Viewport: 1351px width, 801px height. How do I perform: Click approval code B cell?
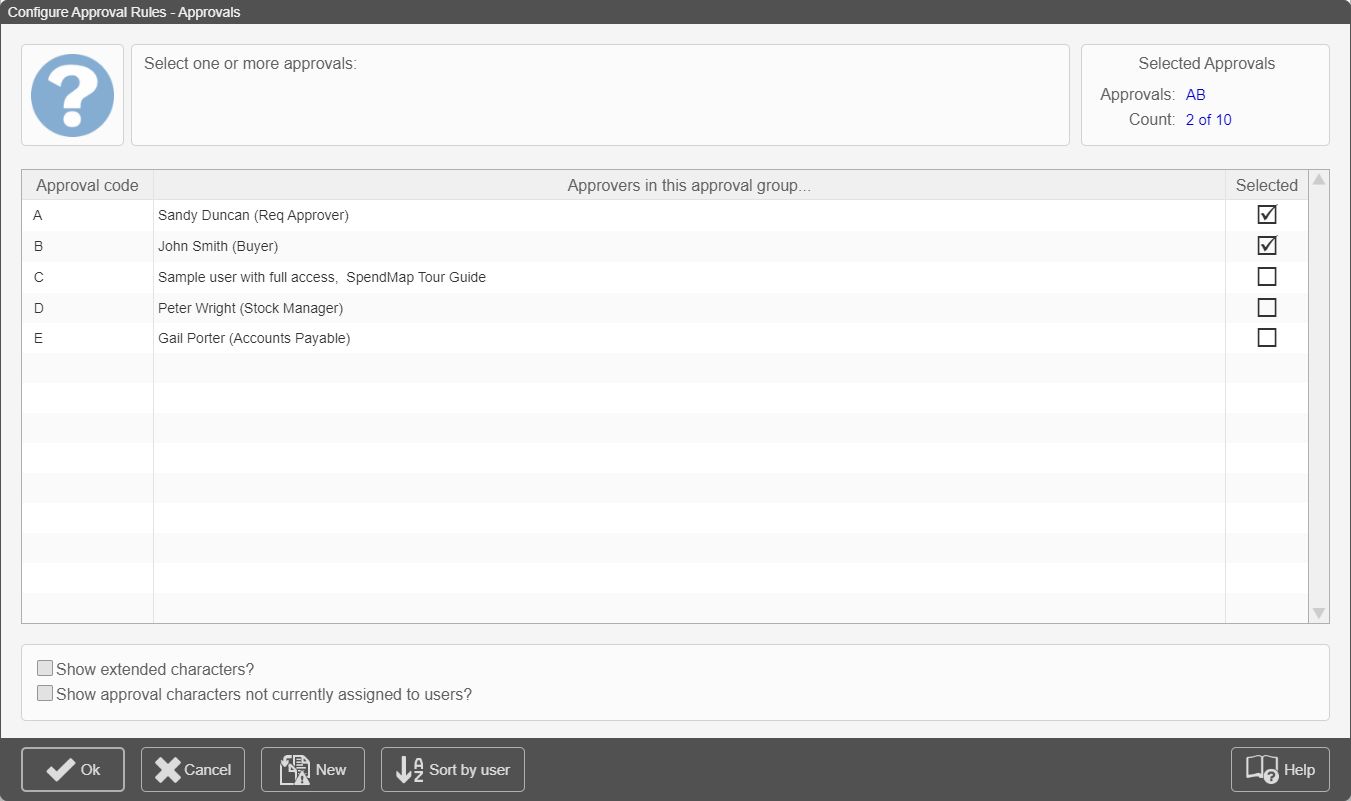point(88,246)
